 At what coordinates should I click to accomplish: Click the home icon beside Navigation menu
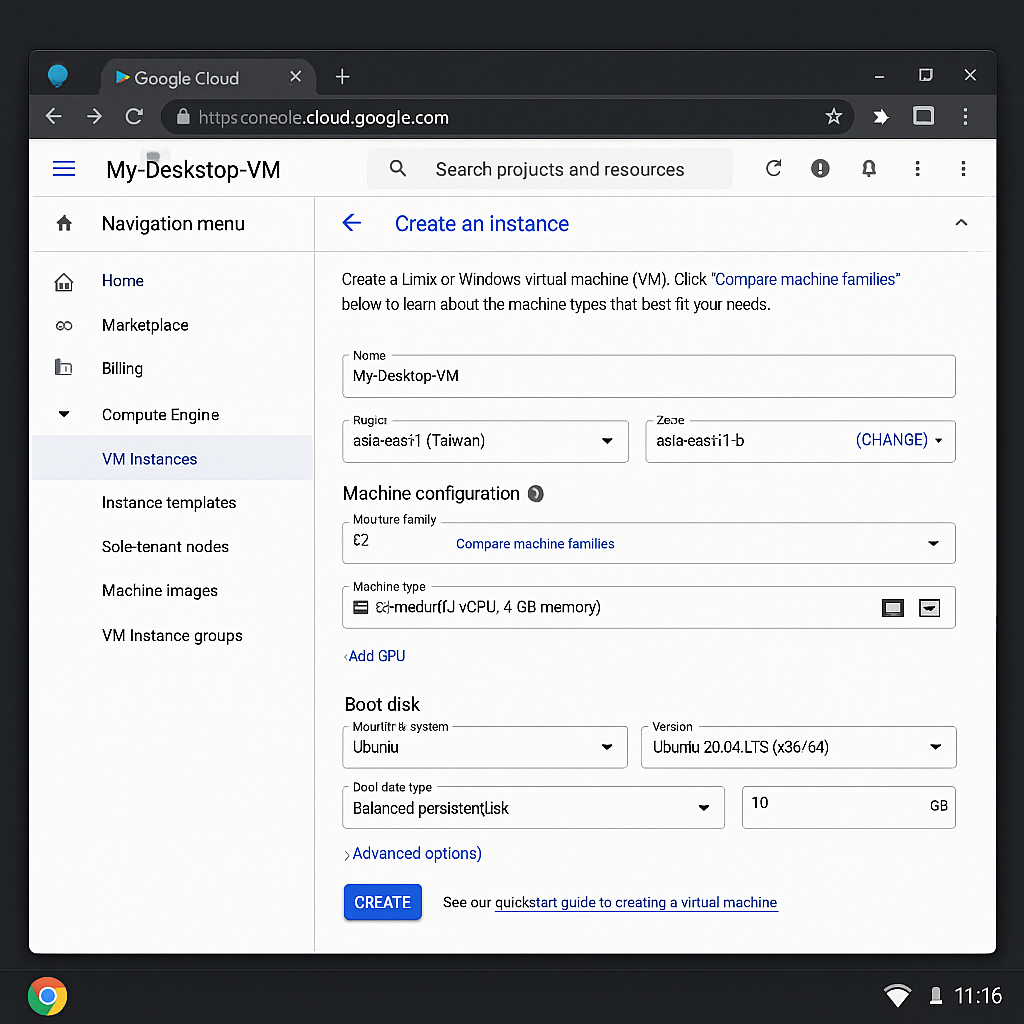[64, 223]
